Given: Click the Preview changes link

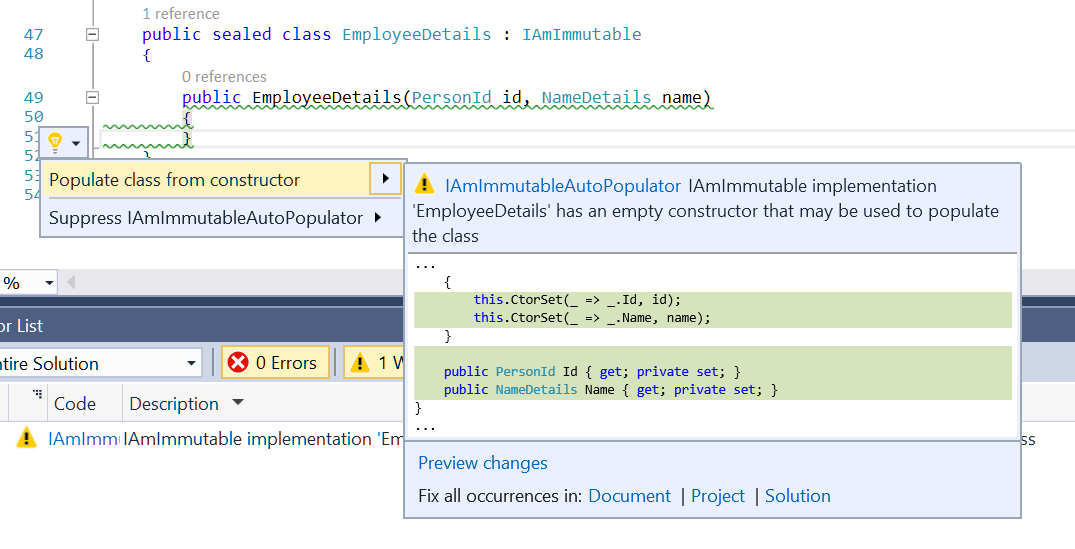Looking at the screenshot, I should click(483, 463).
